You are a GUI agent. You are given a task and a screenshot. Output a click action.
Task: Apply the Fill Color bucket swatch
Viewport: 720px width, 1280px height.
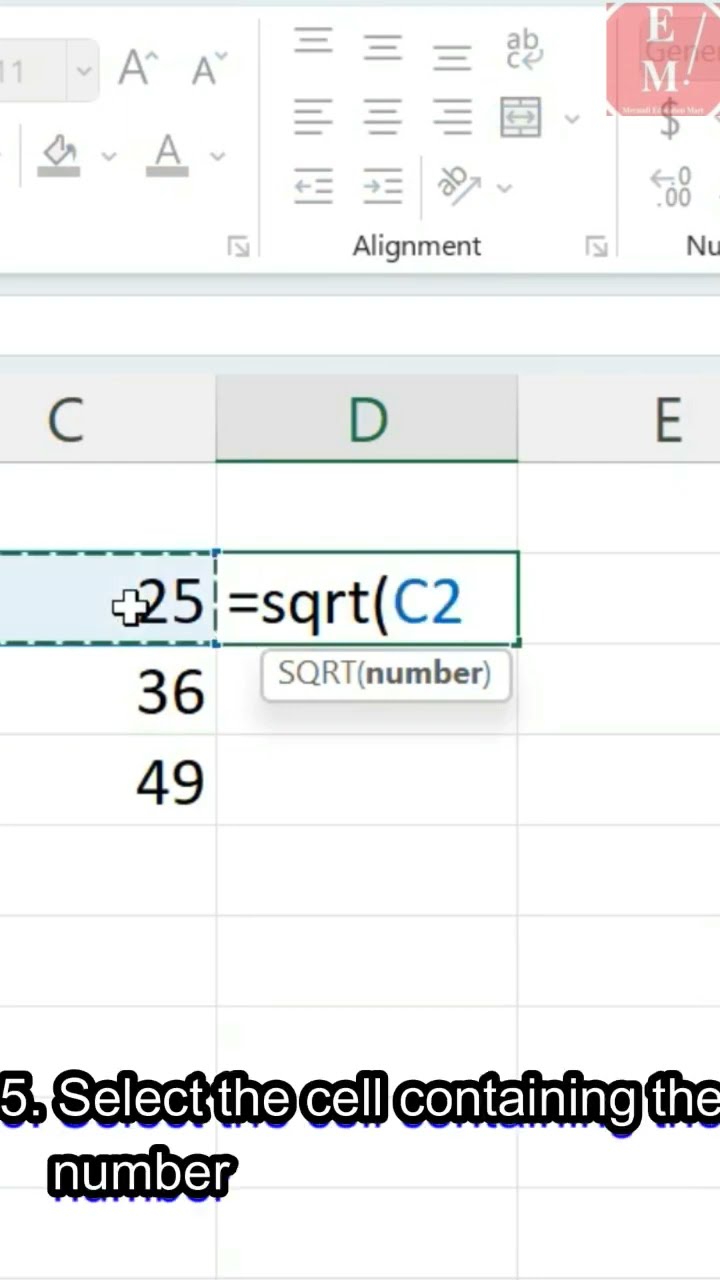pyautogui.click(x=60, y=156)
